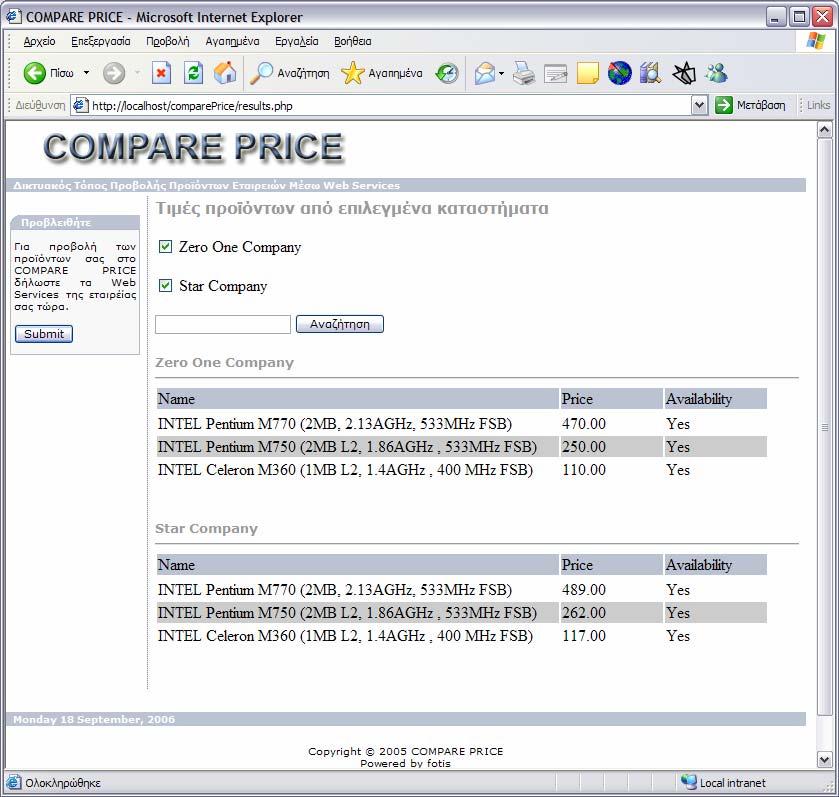The width and height of the screenshot is (839, 797).
Task: Click the grey Forward arrow button
Action: 113,73
